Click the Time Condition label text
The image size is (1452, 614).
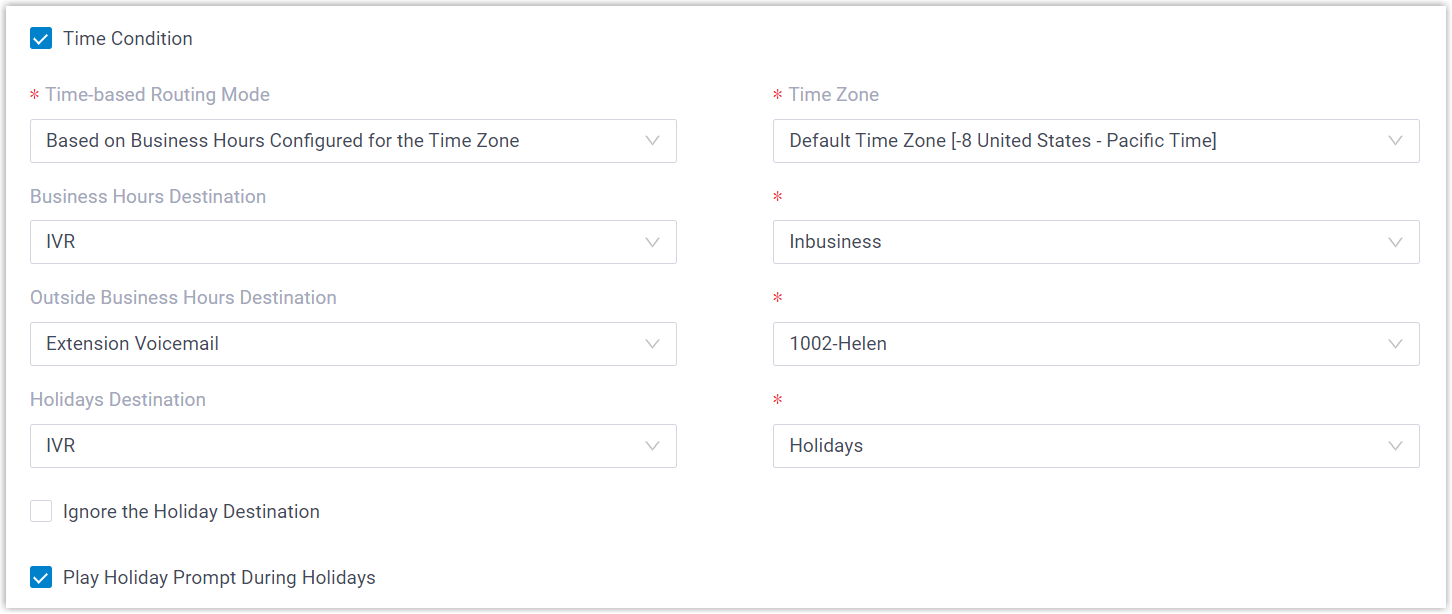(128, 39)
